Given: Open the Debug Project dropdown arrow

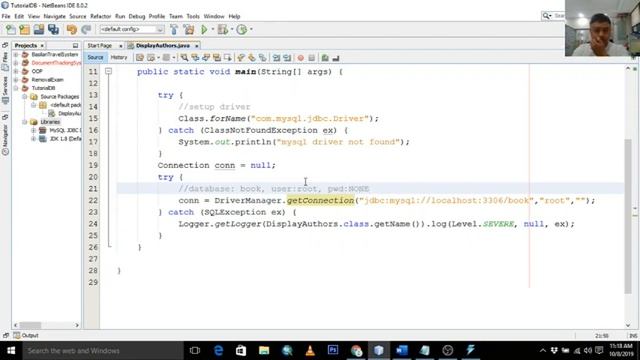Looking at the screenshot, I should [x=232, y=29].
